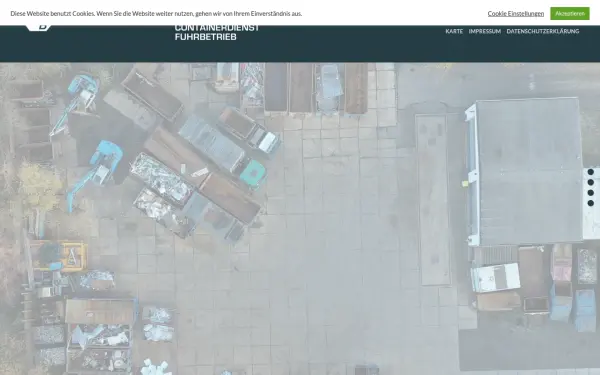This screenshot has width=600, height=375.
Task: Select the third section navigation dot
Action: tap(590, 193)
